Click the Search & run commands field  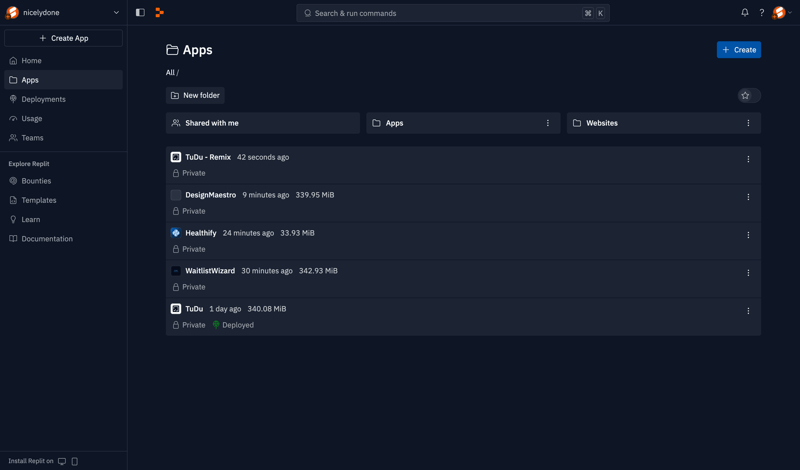tap(453, 13)
